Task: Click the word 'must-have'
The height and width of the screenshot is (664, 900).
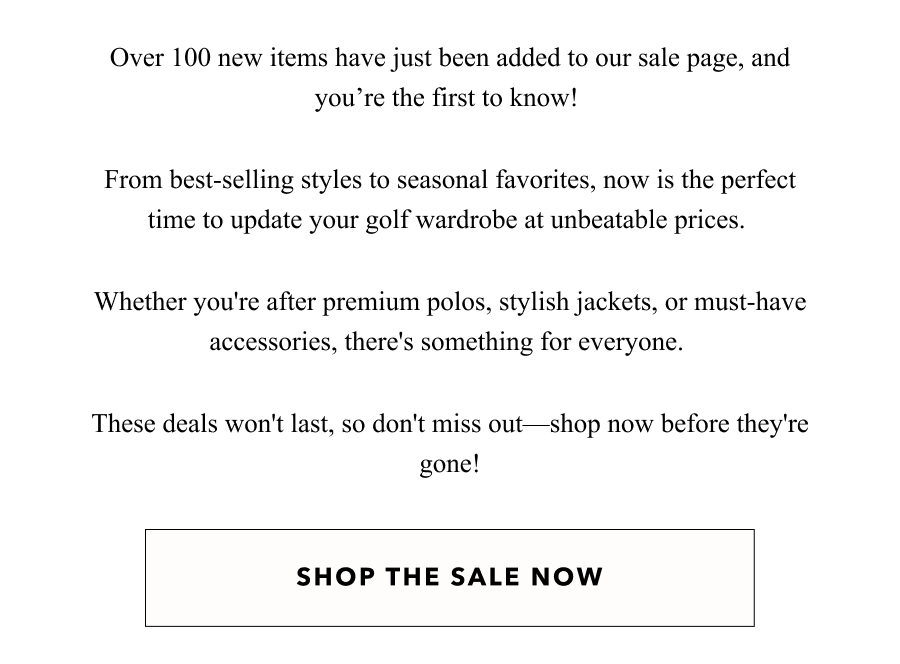Action: coord(750,302)
